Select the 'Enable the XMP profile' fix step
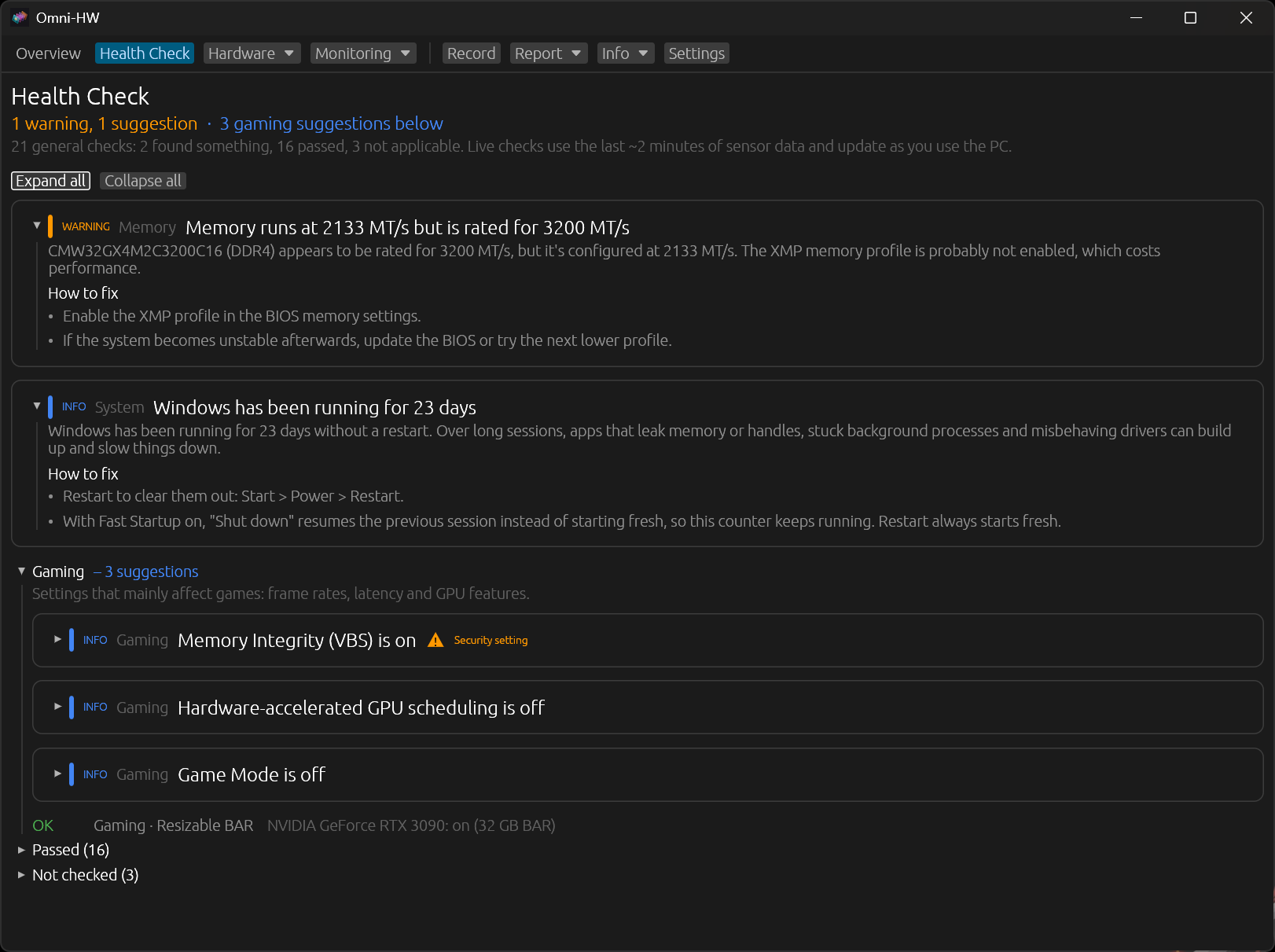 click(242, 316)
